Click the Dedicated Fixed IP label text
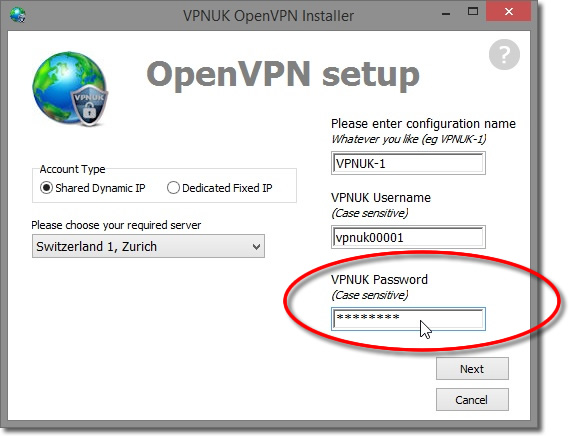 [x=227, y=188]
